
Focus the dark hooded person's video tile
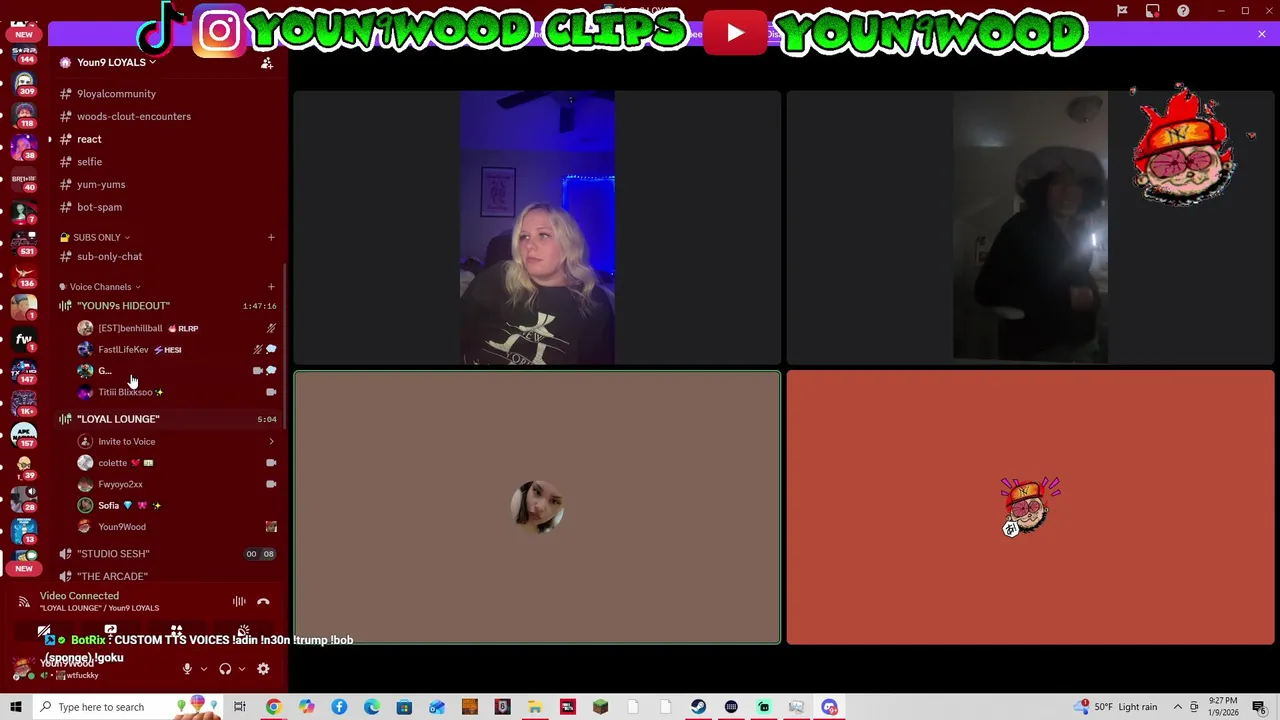point(1030,228)
